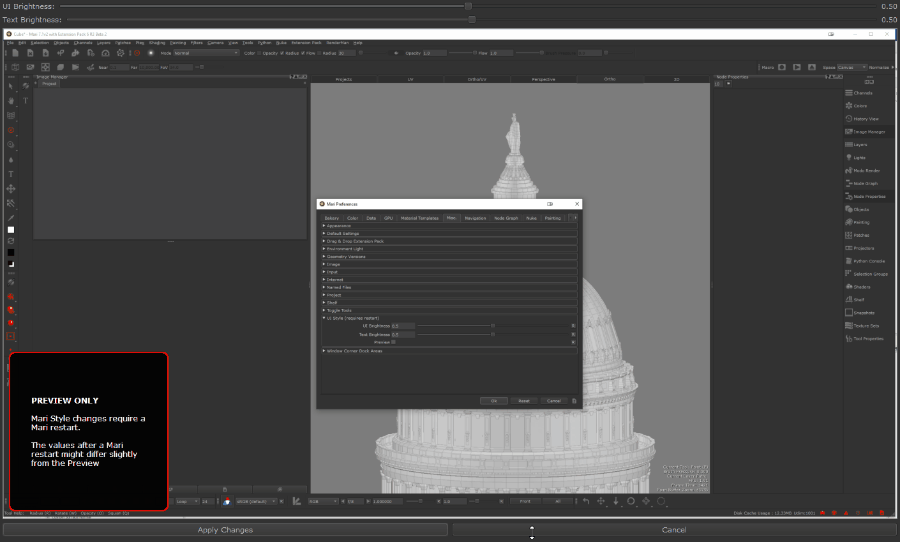
Task: Switch to the Navigation preferences tab
Action: pos(475,217)
